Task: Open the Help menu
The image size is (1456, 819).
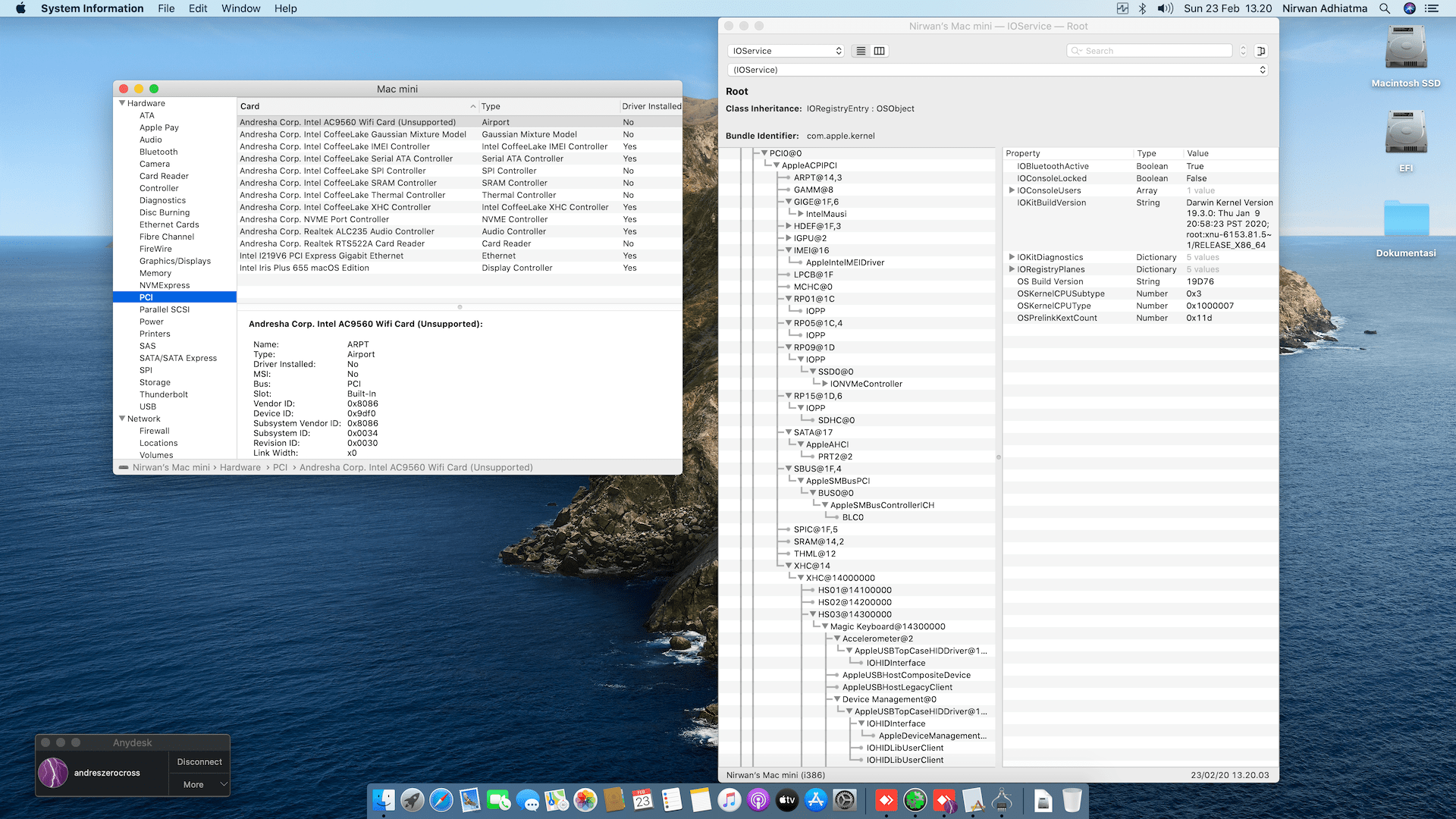Action: (285, 8)
